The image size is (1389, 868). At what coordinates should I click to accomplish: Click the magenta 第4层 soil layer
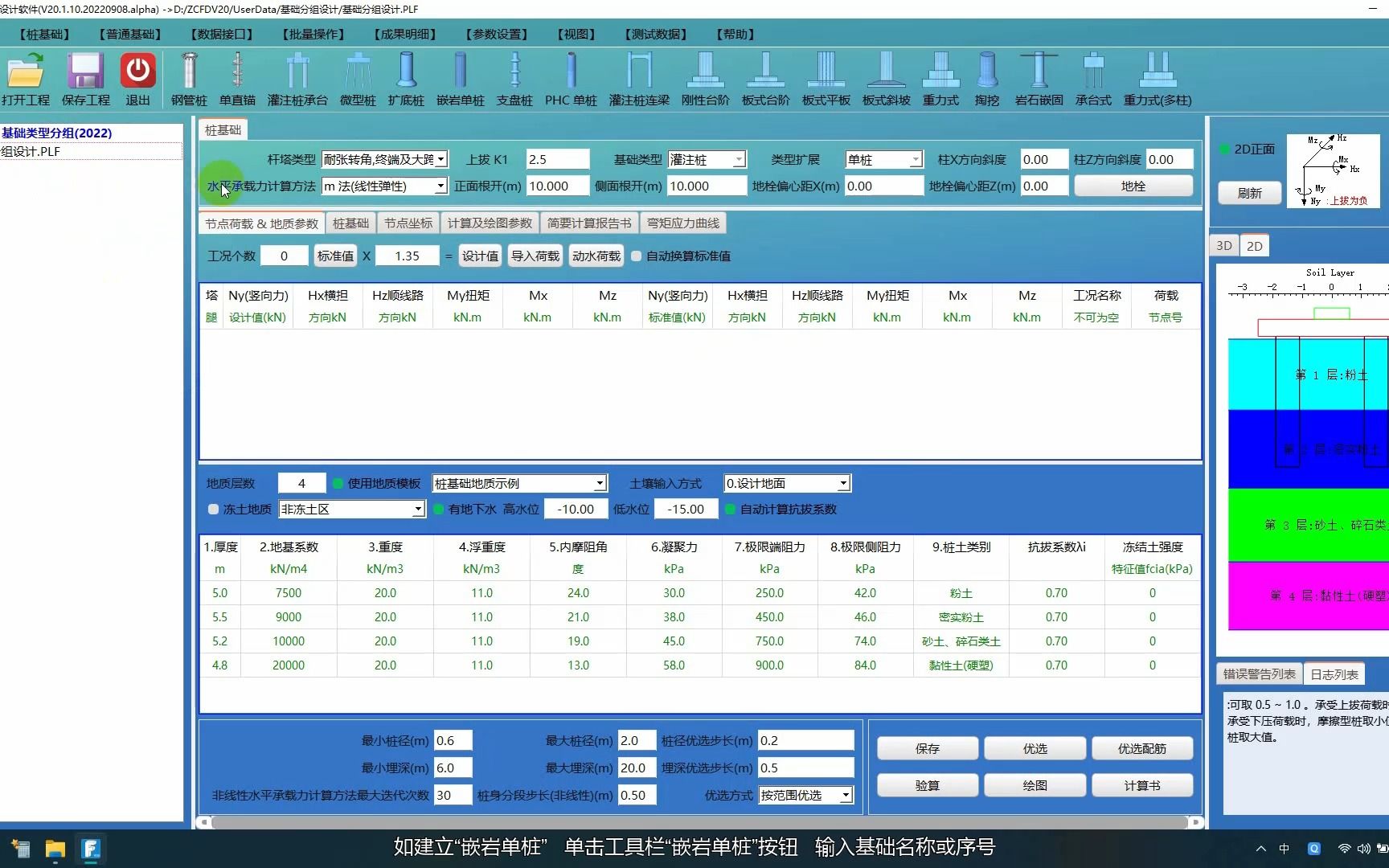(x=1308, y=596)
